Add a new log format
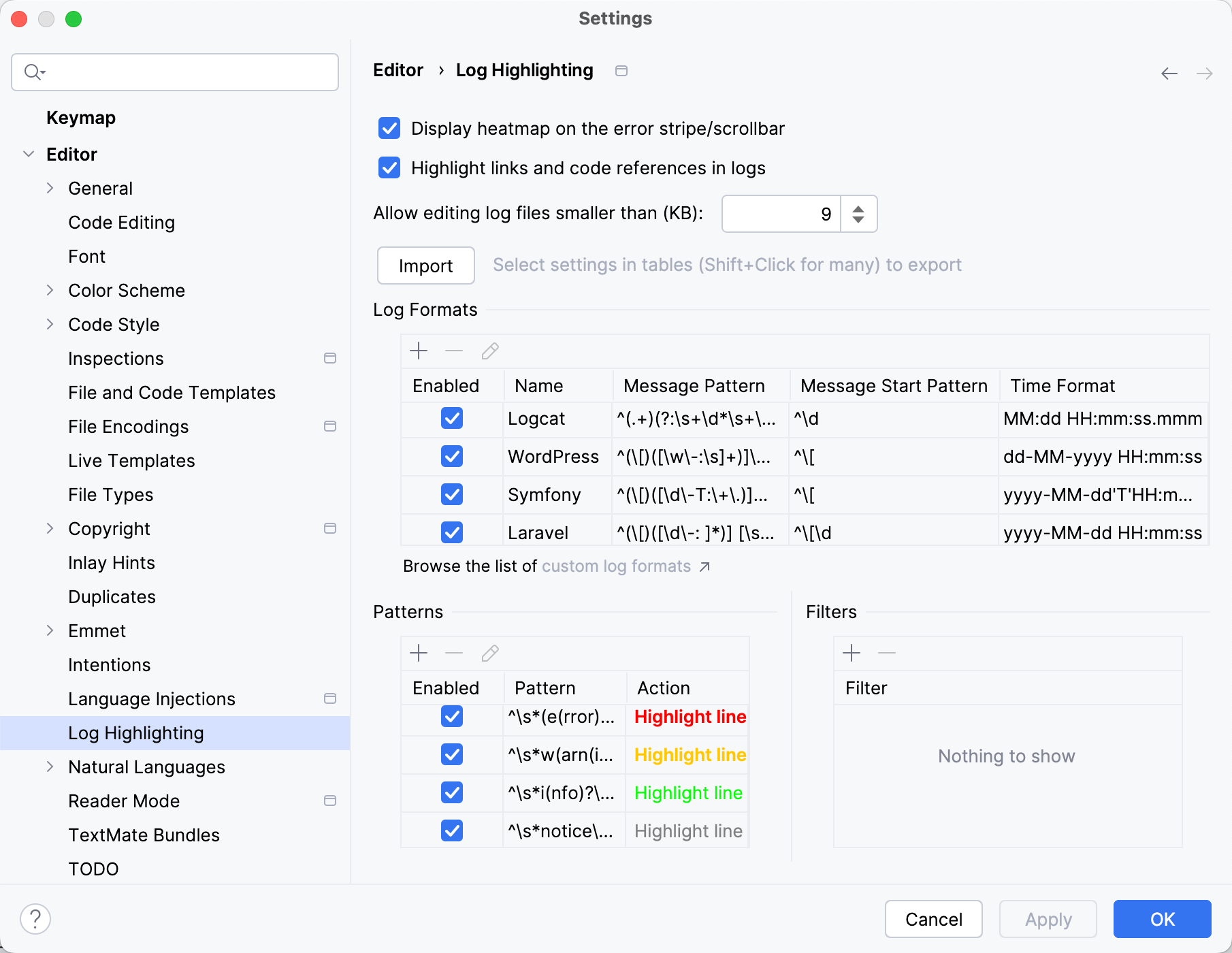This screenshot has width=1232, height=953. click(x=419, y=351)
